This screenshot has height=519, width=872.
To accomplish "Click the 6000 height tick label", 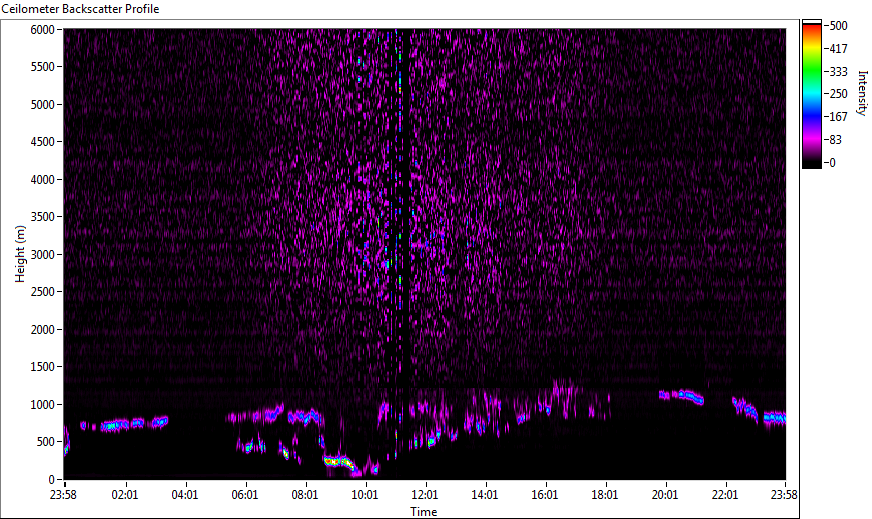I will 42,29.
